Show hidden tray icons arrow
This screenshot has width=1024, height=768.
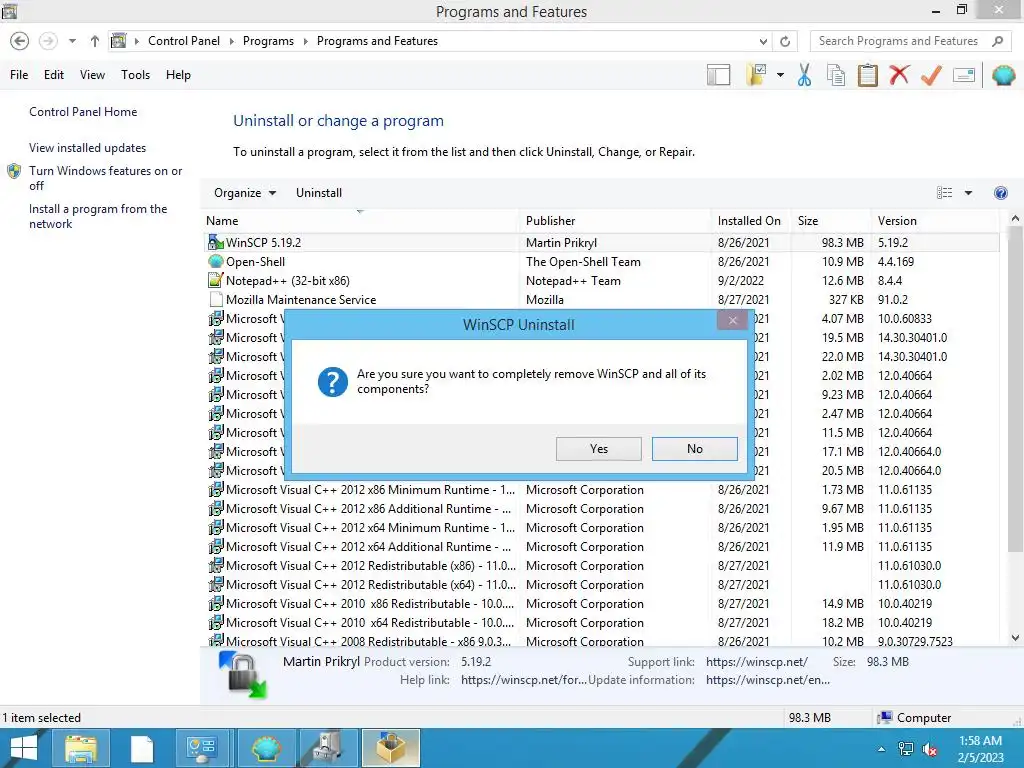[882, 749]
